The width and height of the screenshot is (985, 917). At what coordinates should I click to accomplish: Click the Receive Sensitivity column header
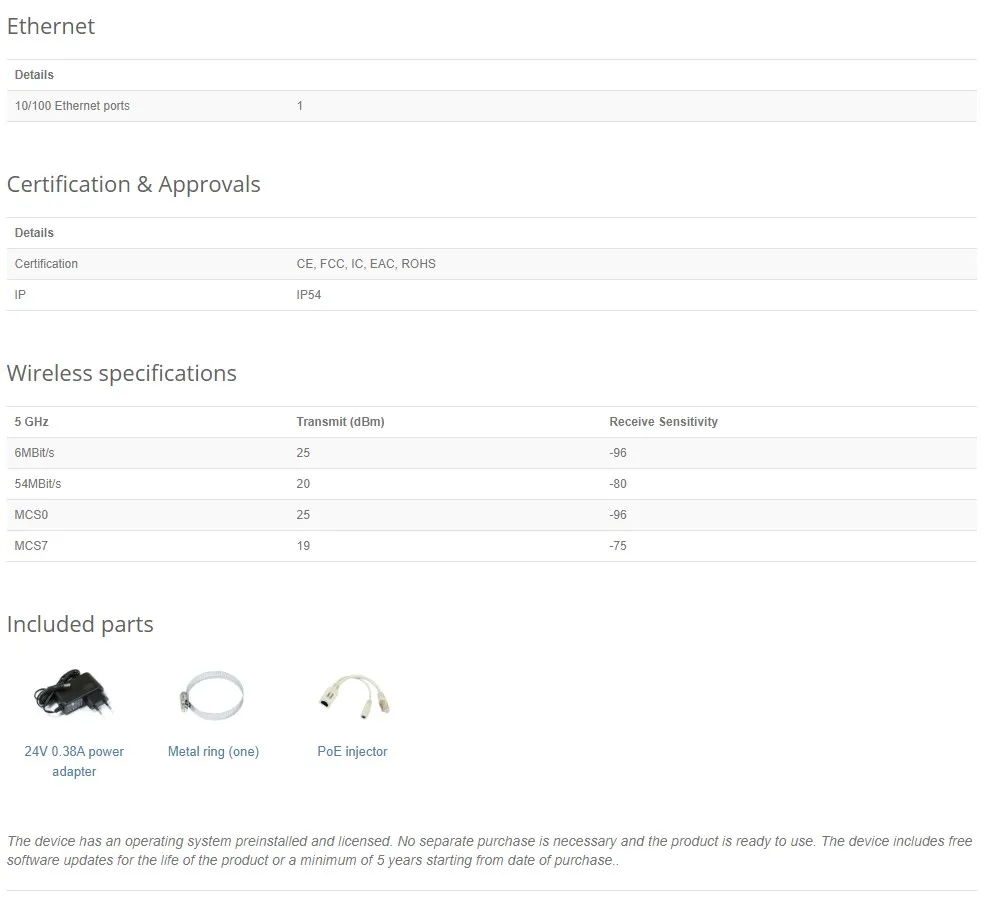[x=663, y=422]
